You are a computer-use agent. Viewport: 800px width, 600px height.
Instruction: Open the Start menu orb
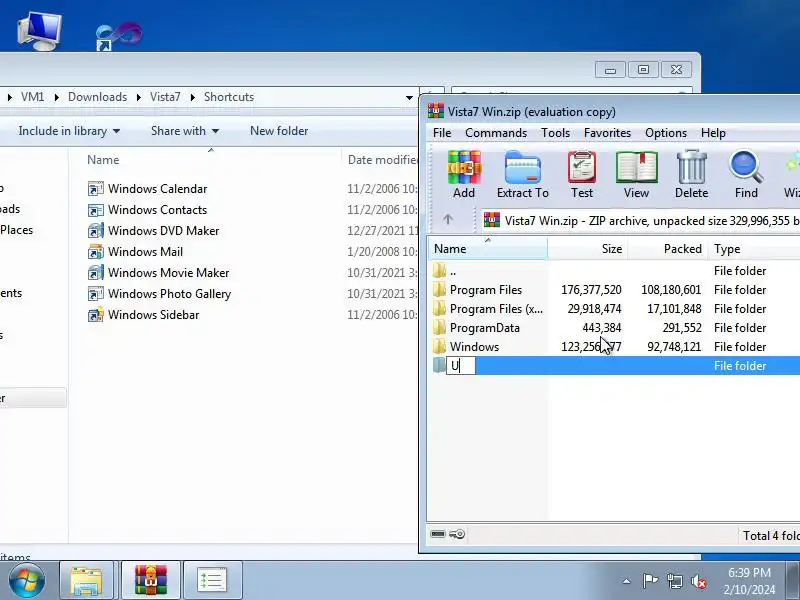coord(26,581)
